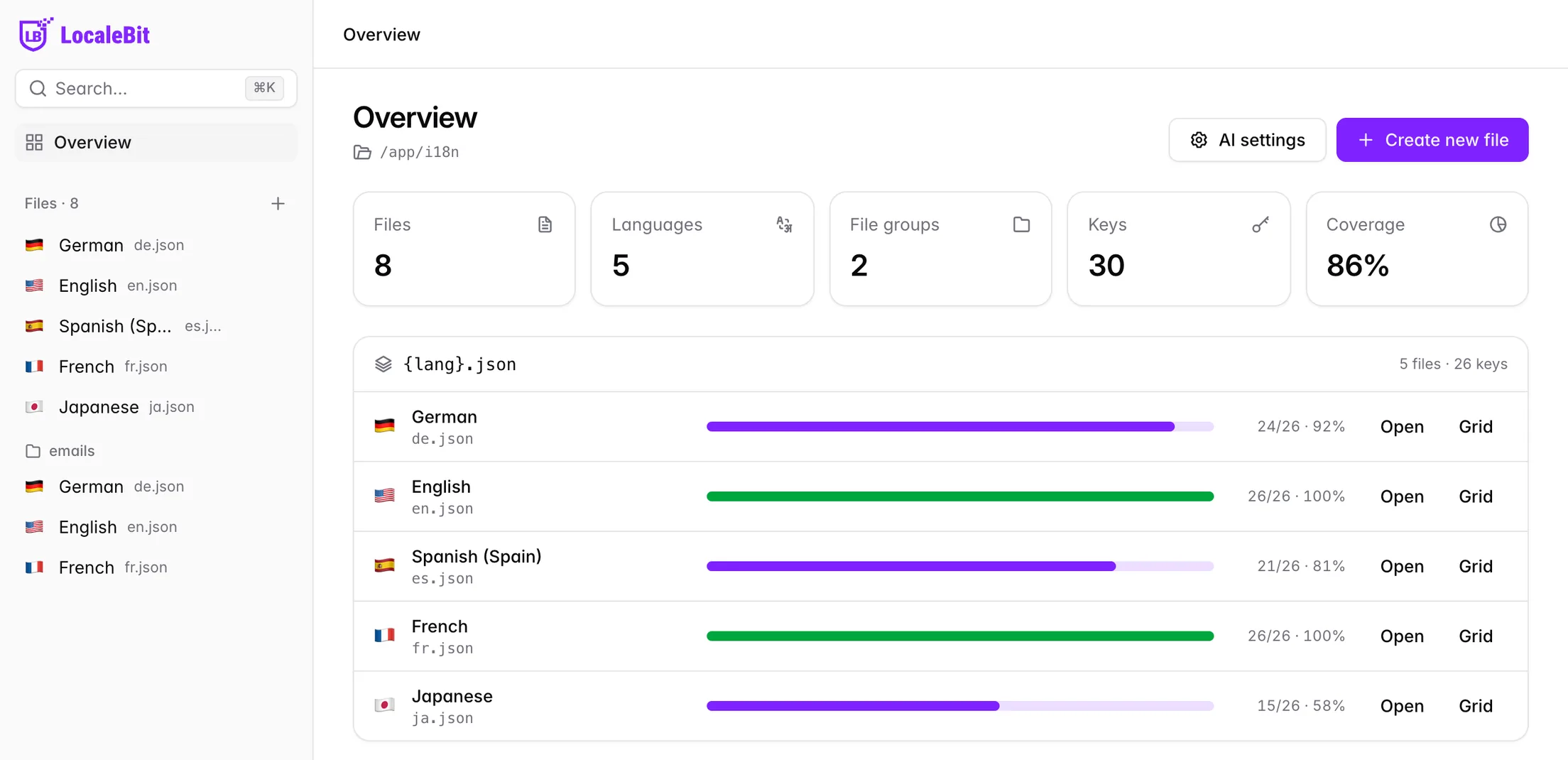
Task: Open Grid view for German de.json
Action: coord(1476,426)
